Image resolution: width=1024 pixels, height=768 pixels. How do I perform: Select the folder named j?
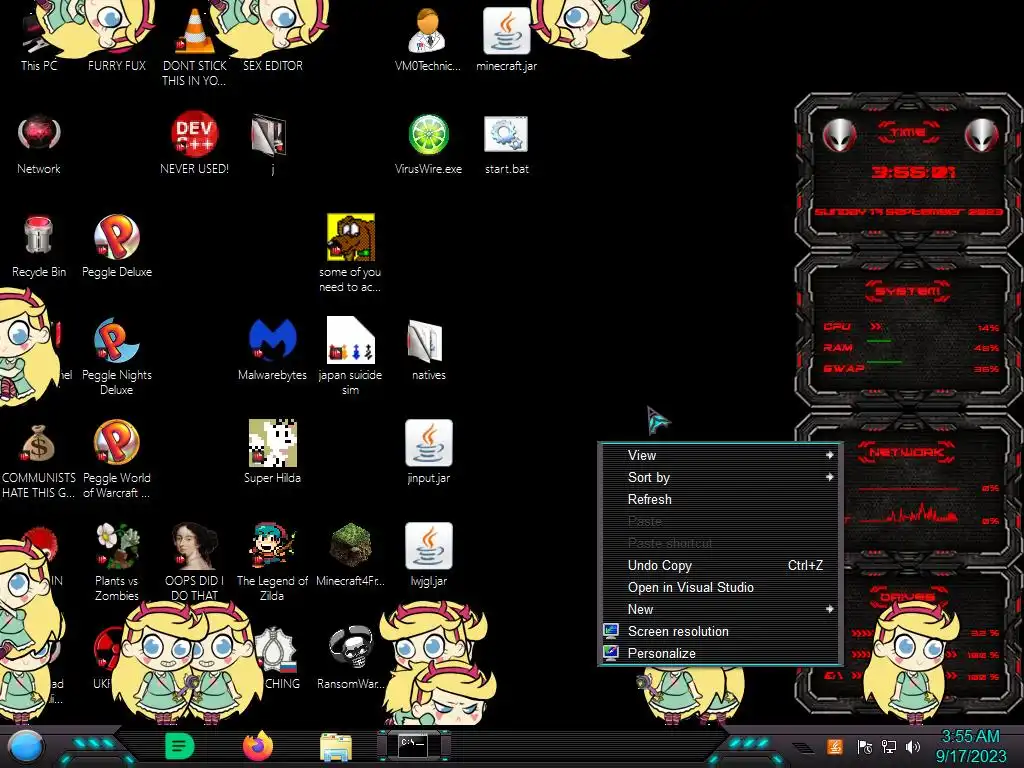point(270,144)
